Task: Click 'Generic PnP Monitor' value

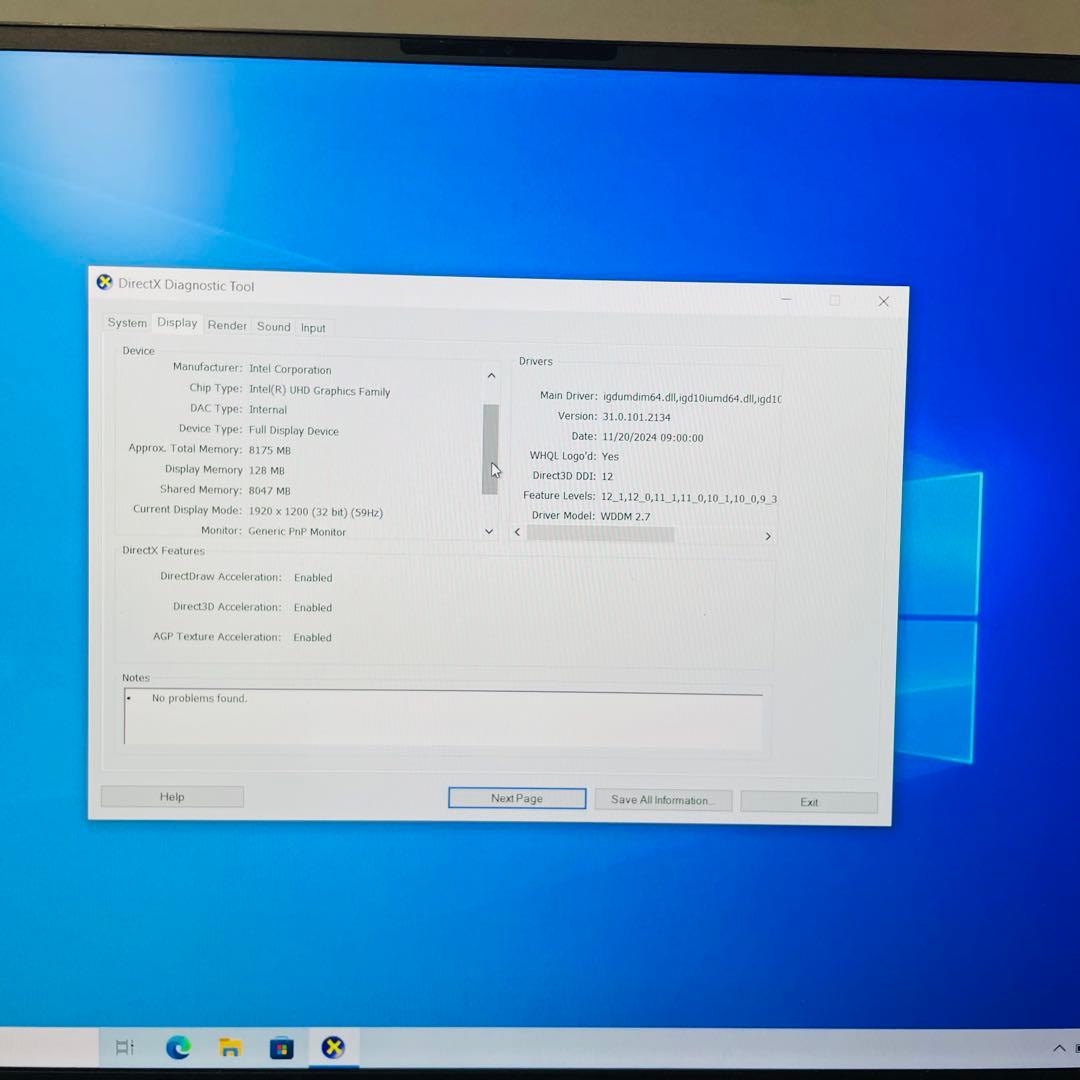Action: click(297, 531)
